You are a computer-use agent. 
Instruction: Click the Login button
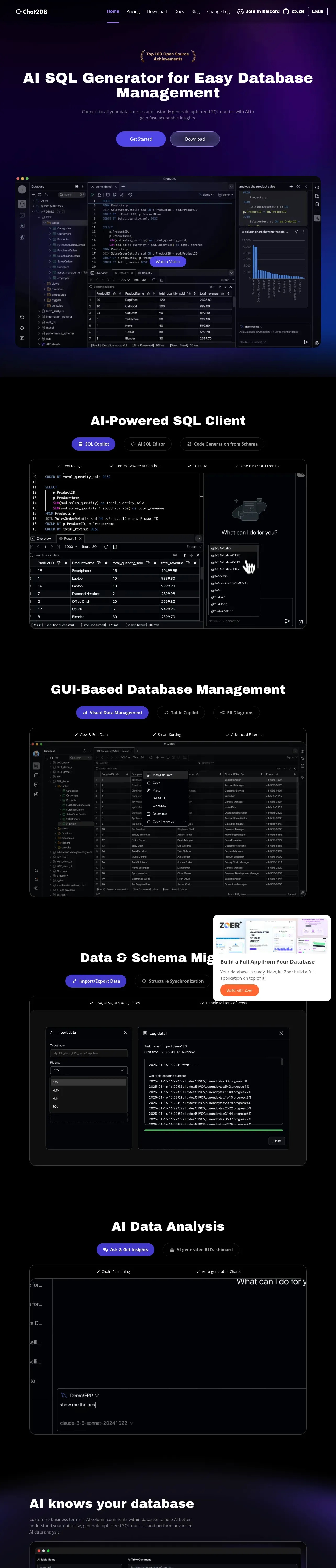(318, 11)
